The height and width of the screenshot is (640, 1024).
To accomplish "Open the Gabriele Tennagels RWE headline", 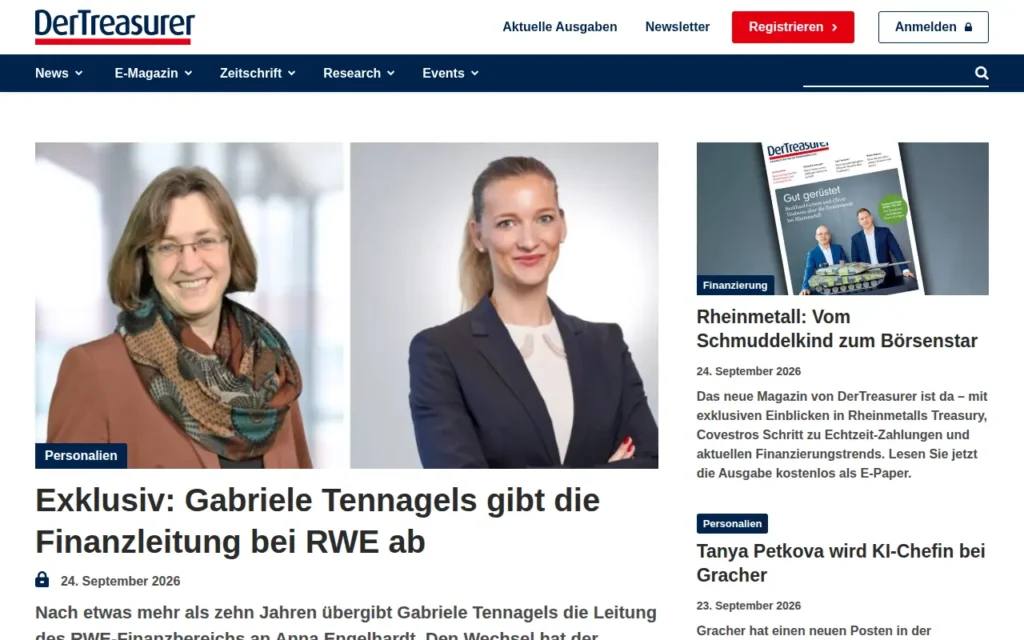I will [x=317, y=521].
